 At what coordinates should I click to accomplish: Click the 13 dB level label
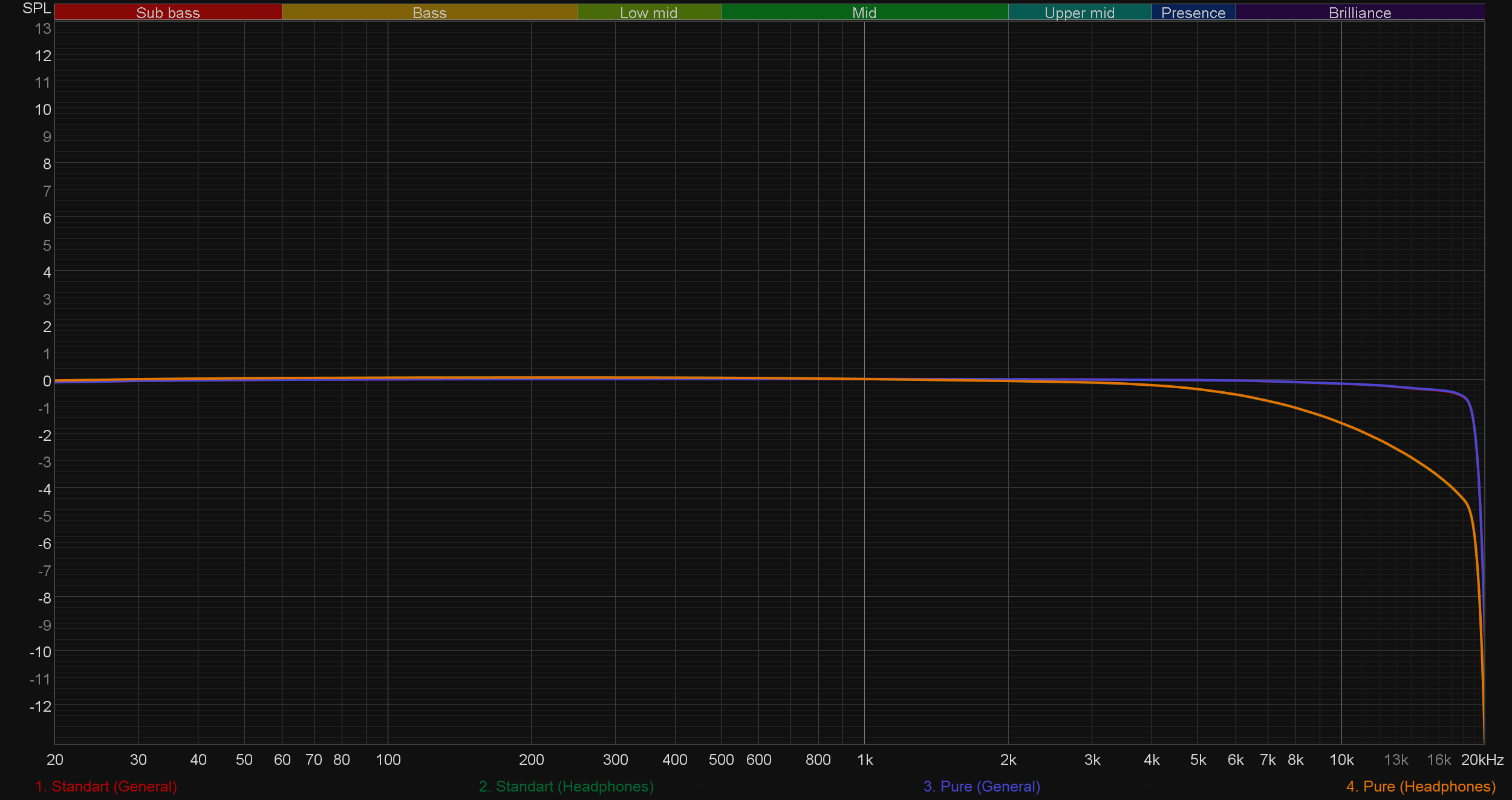pyautogui.click(x=42, y=28)
